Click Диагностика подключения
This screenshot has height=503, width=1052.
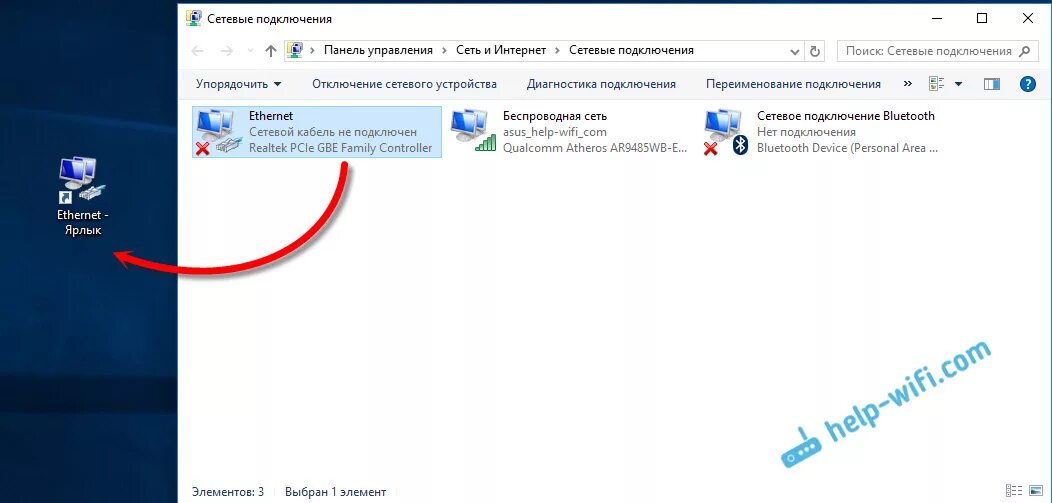point(601,84)
